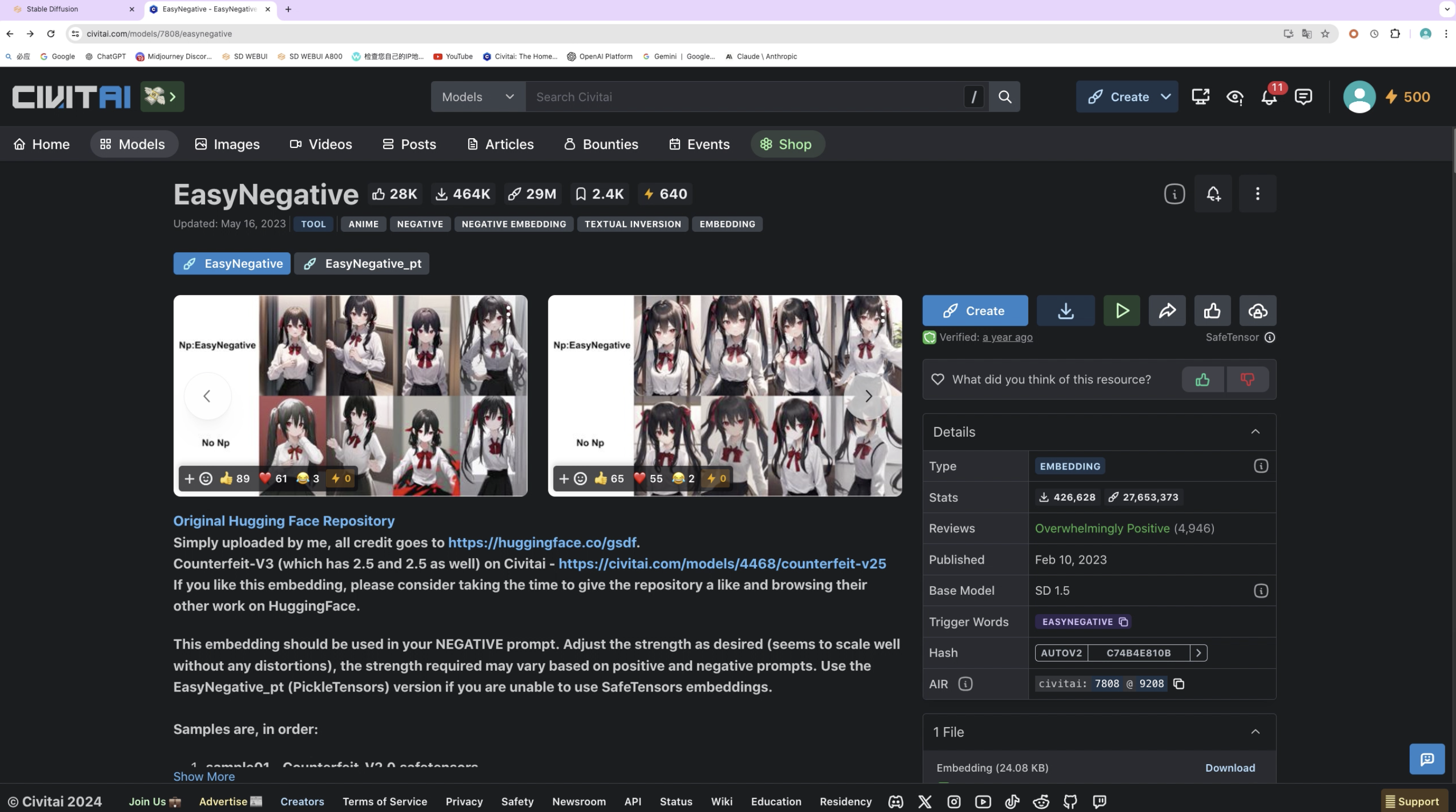Click the share arrow button

click(1167, 311)
